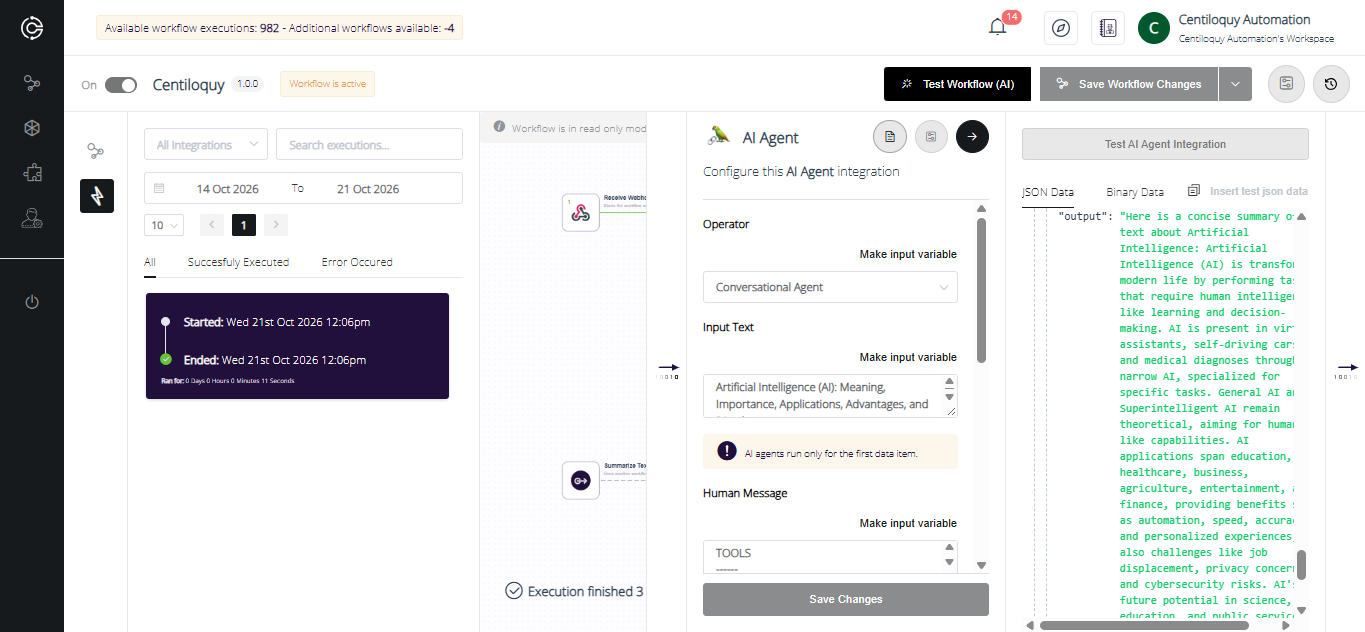Go to the next executions page

tap(277, 225)
